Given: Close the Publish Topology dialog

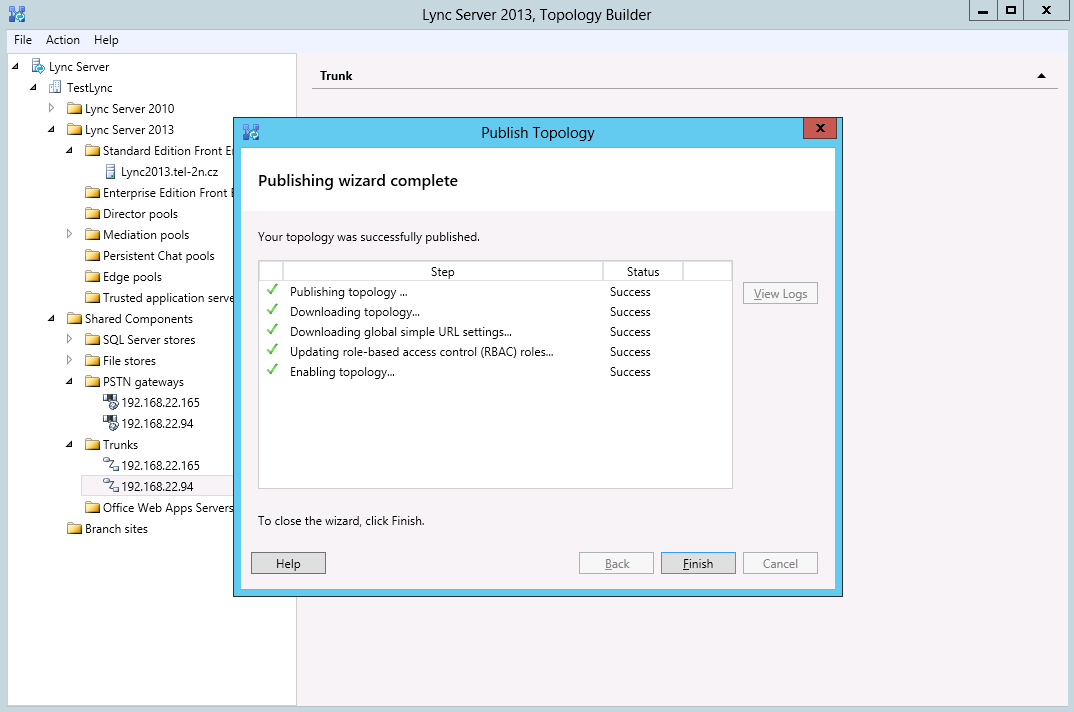Looking at the screenshot, I should point(819,129).
